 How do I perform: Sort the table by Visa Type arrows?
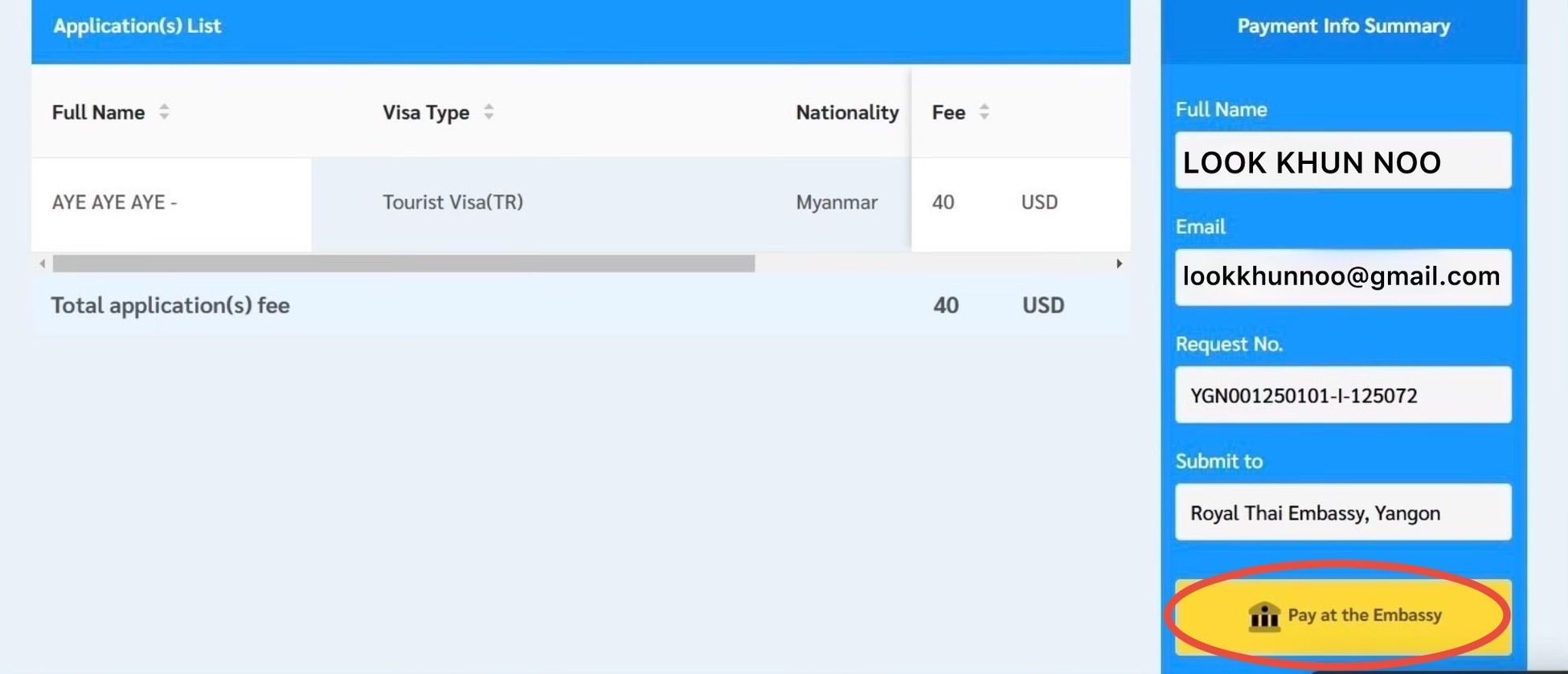click(489, 112)
